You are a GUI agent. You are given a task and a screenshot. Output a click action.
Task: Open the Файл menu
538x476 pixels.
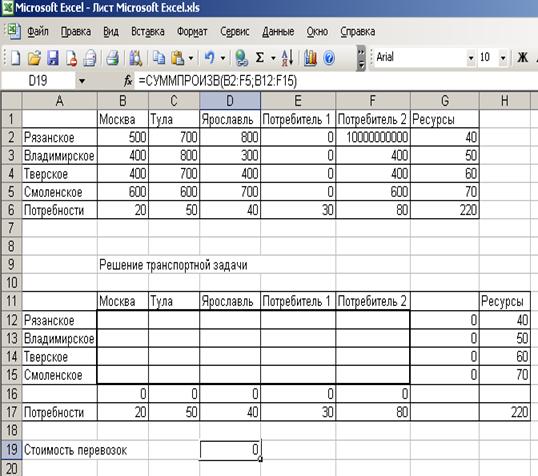(x=38, y=32)
